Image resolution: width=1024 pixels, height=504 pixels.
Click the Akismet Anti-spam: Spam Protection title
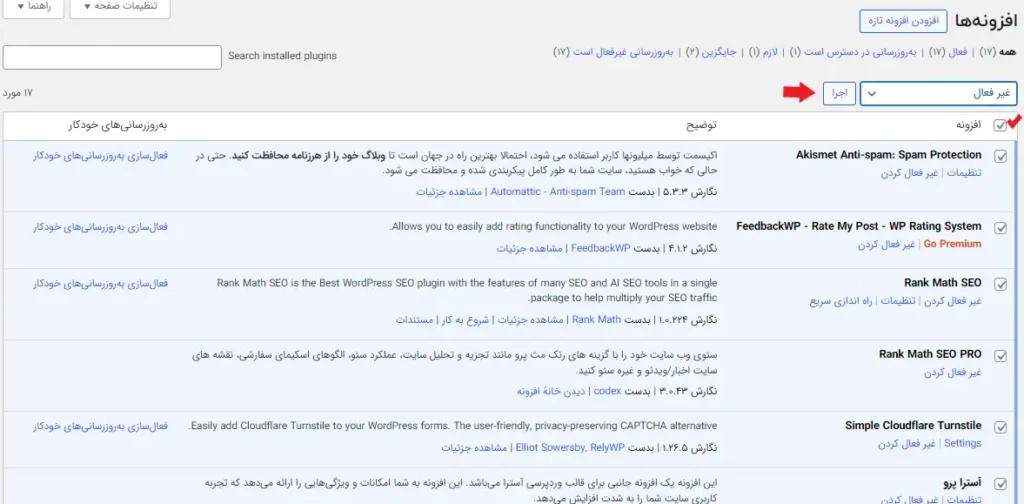889,155
